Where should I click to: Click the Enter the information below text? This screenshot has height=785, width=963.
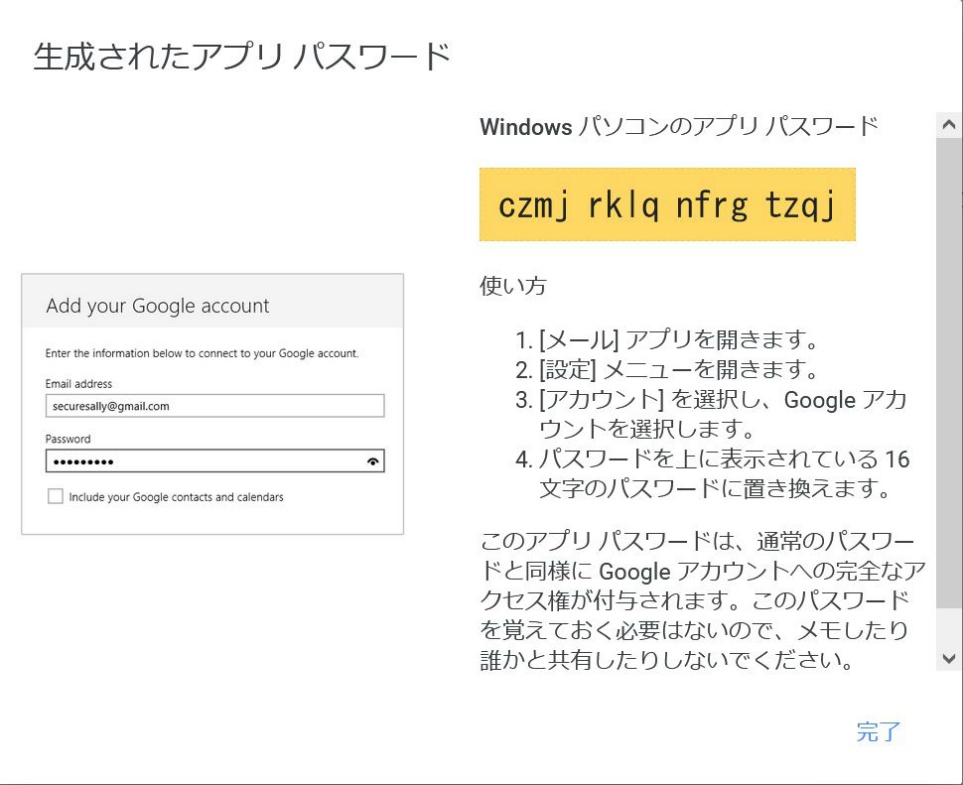pos(201,353)
